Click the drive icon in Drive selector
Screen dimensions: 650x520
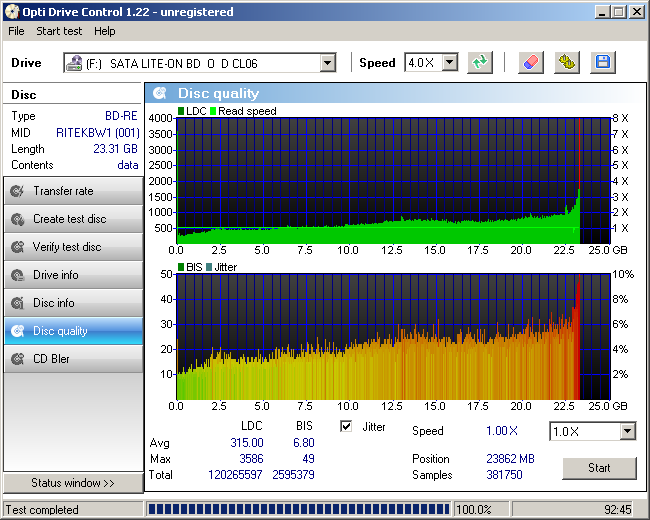[x=75, y=63]
